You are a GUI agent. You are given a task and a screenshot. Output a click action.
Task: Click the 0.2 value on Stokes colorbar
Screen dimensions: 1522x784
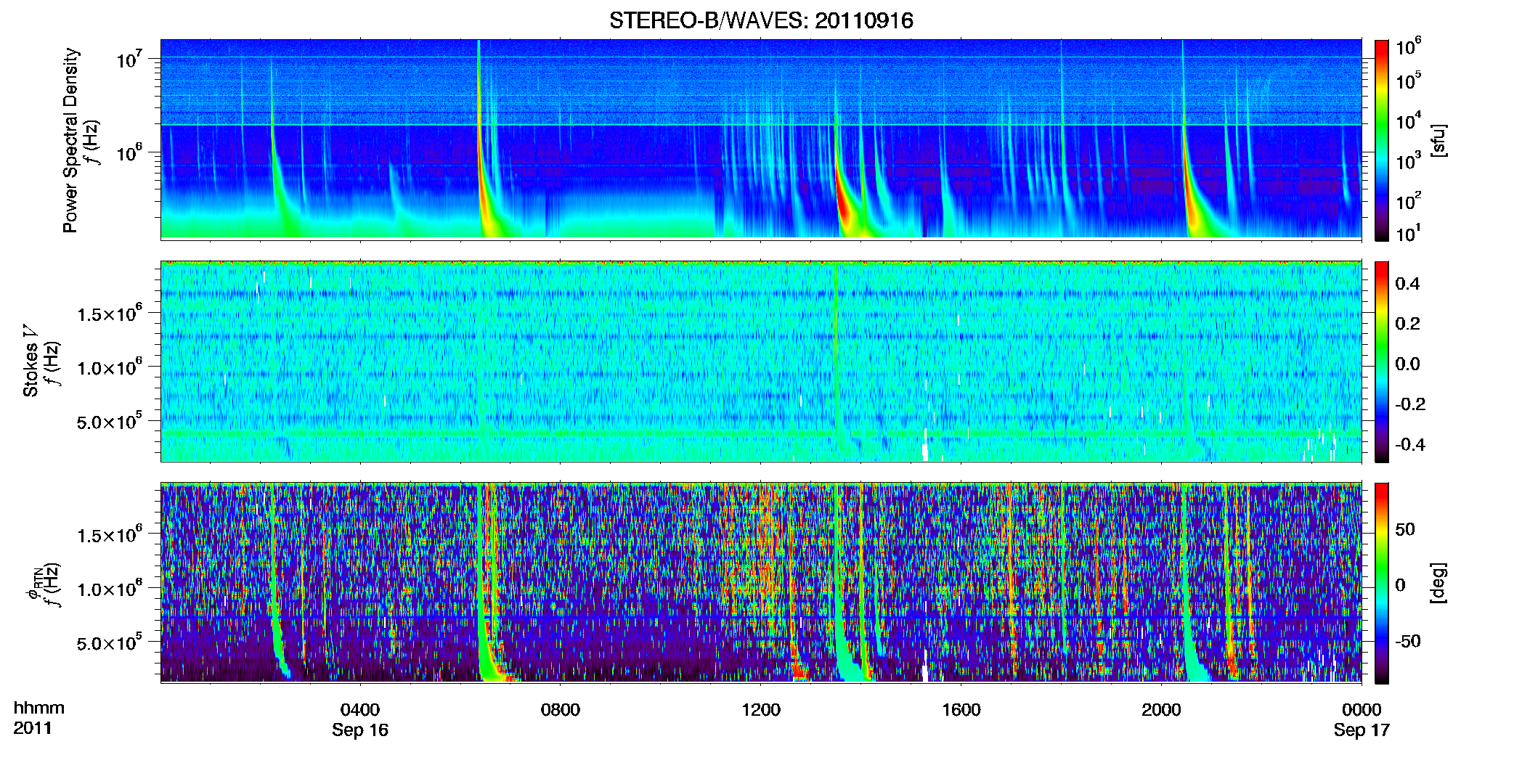(1407, 324)
